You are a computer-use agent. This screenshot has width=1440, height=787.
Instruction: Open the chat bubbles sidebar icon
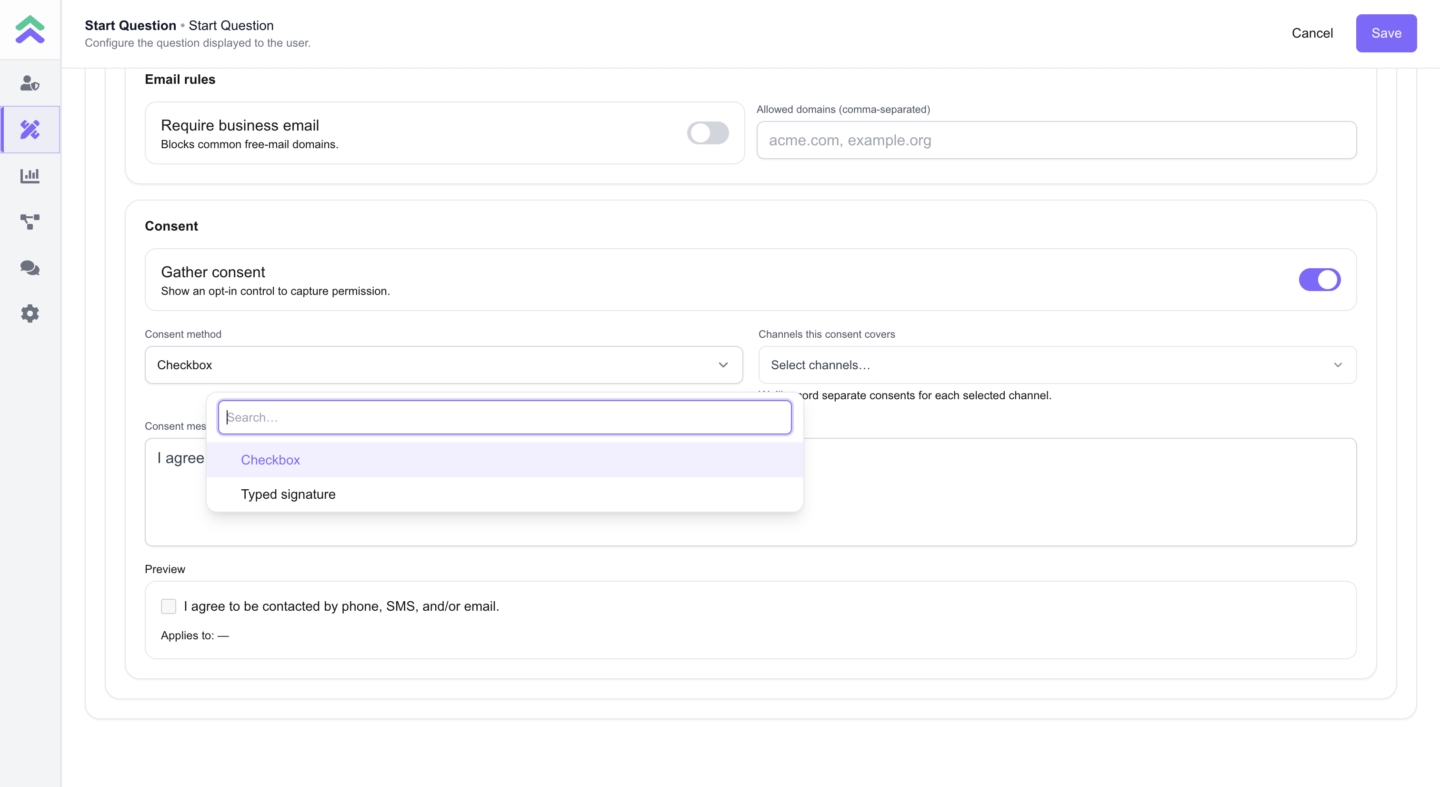pyautogui.click(x=30, y=268)
